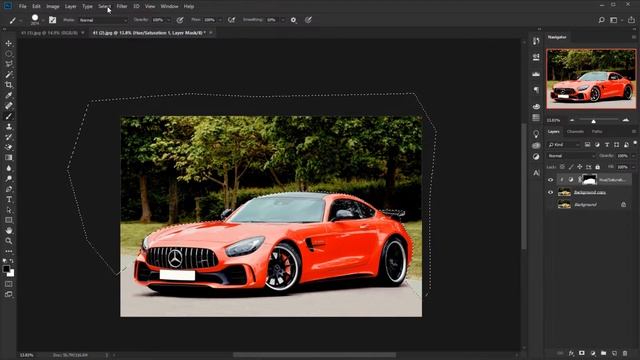
Task: Select the Gradient tool
Action: (x=9, y=158)
